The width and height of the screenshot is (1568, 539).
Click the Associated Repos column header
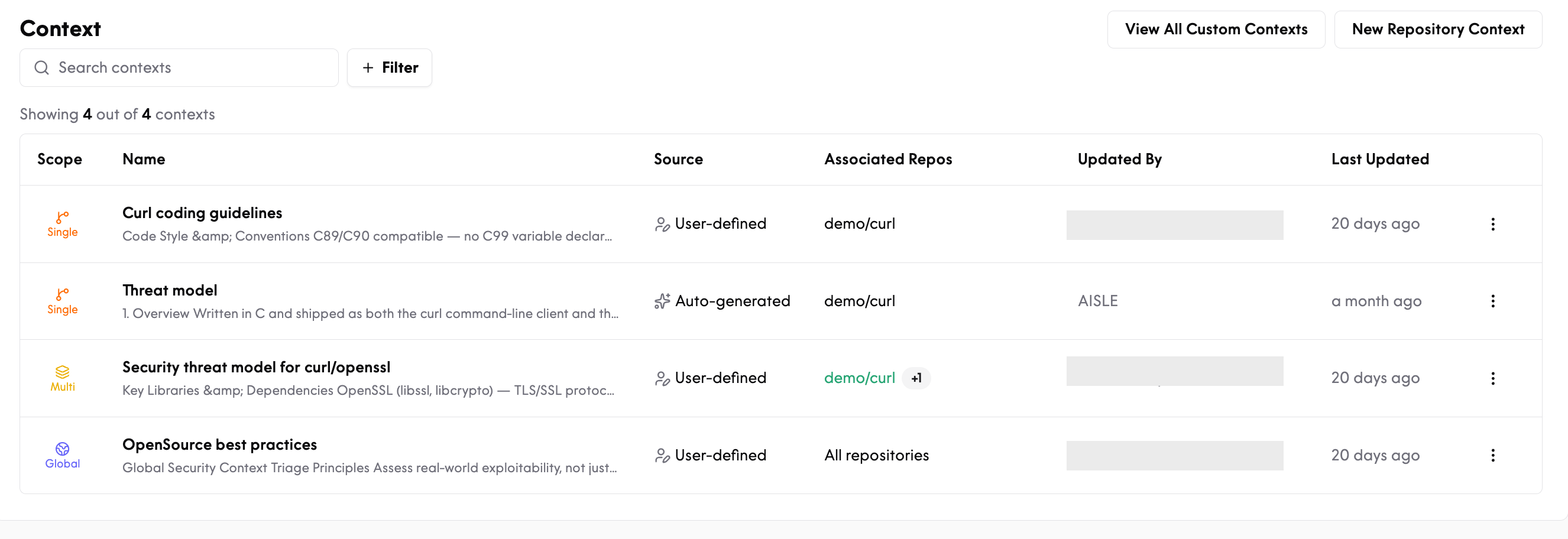coord(888,160)
